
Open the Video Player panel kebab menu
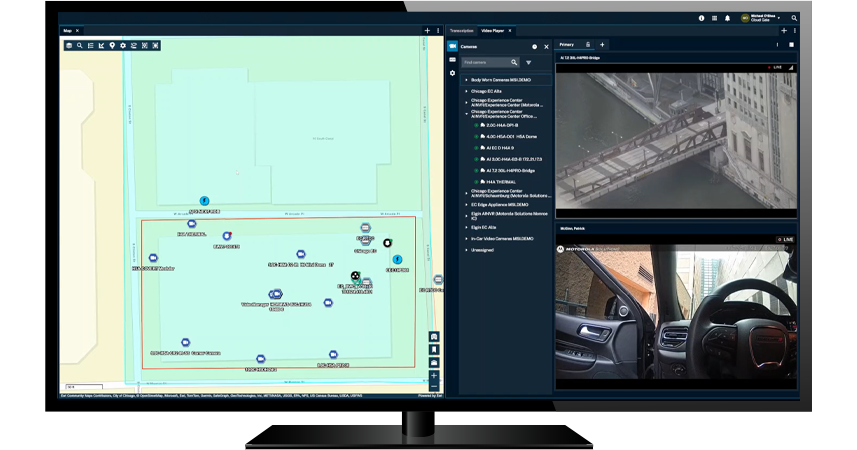click(x=794, y=31)
